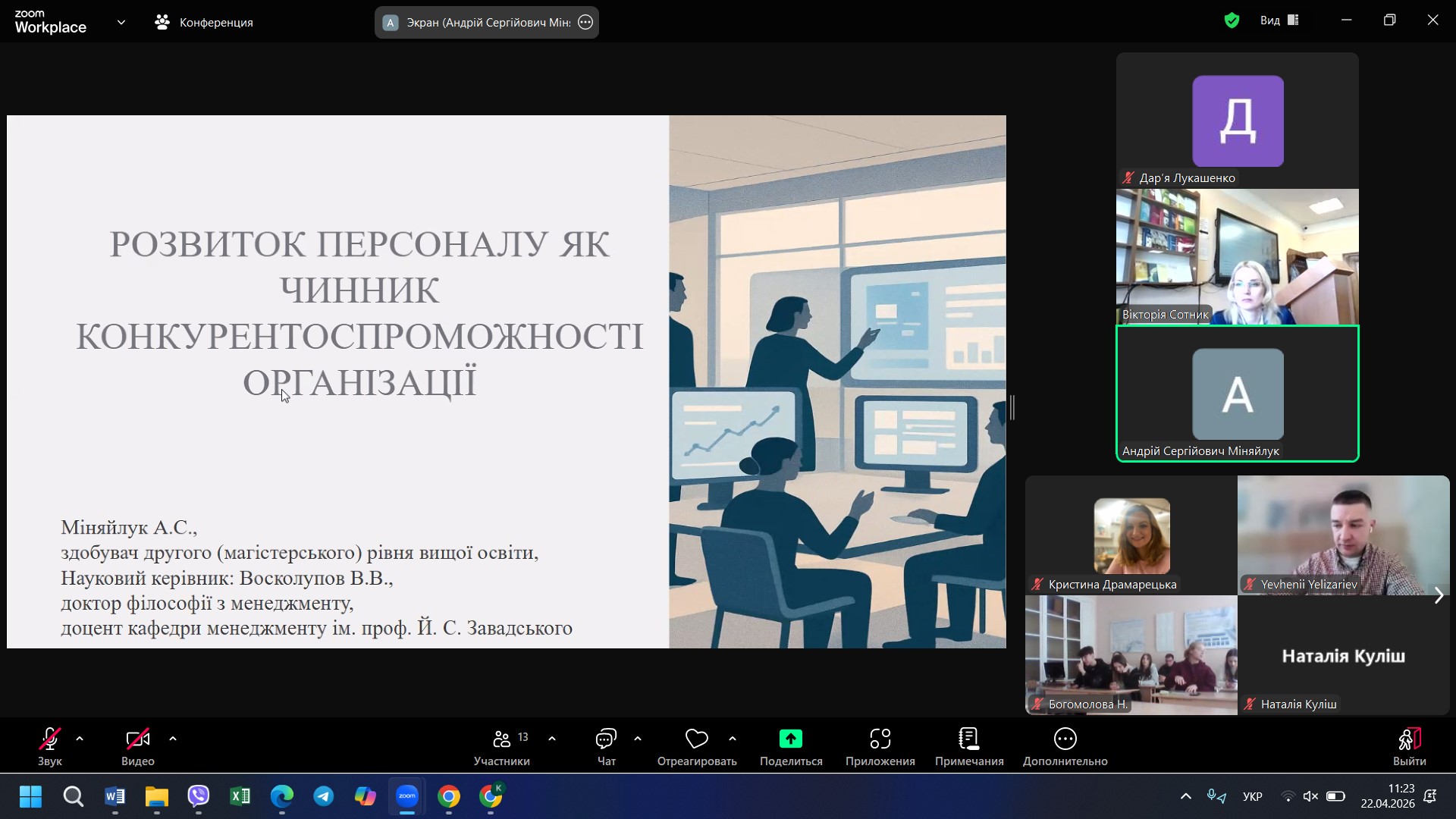
Task: Open the Apps icon in toolbar
Action: [x=880, y=739]
